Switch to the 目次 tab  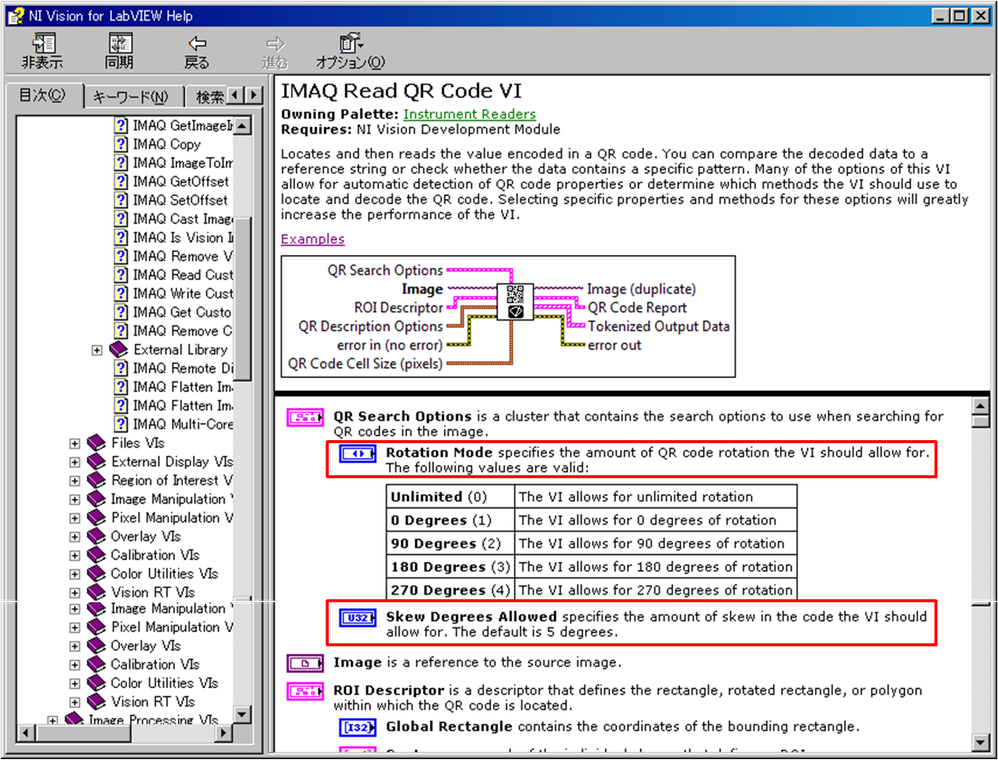point(43,95)
